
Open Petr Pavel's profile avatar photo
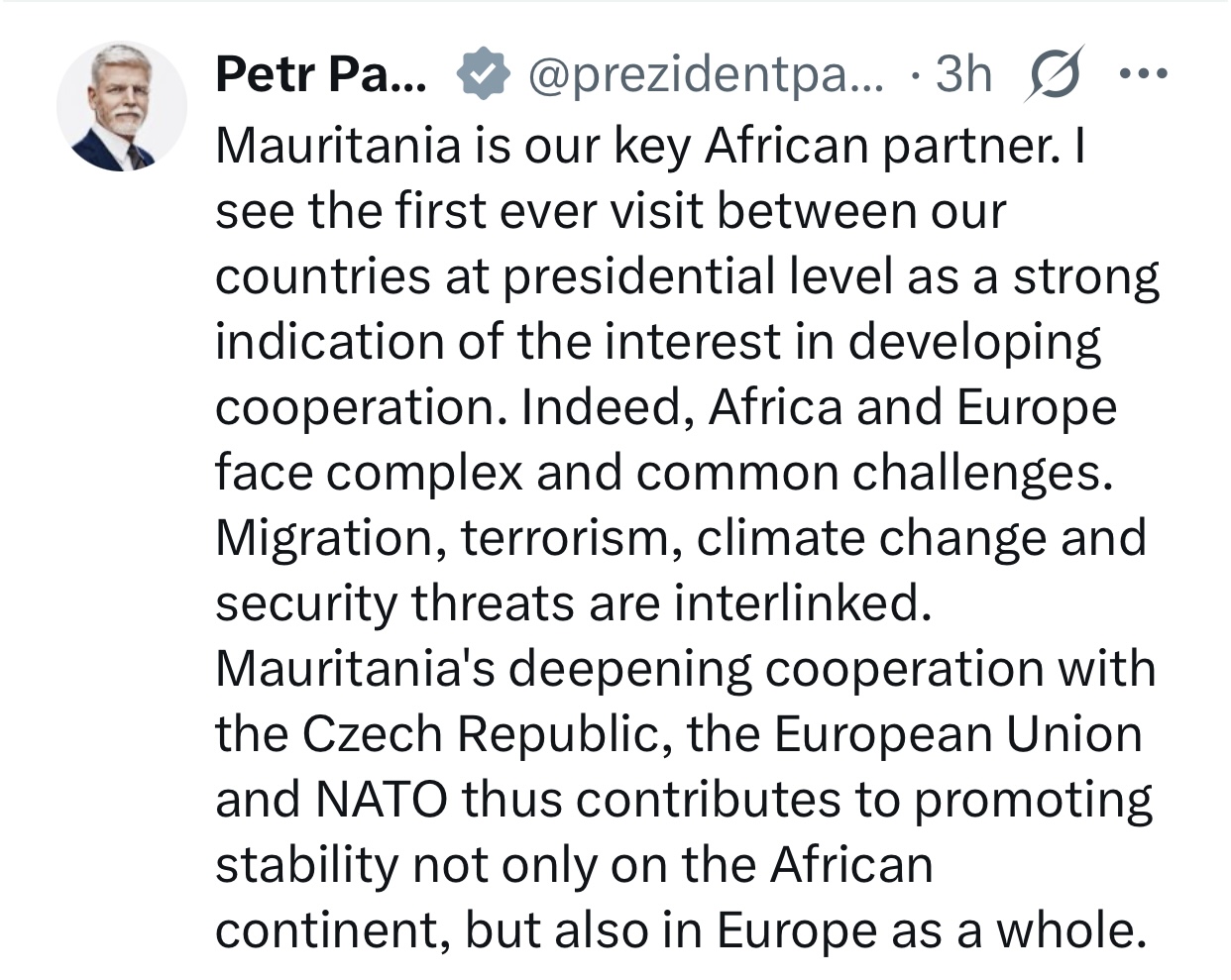122,106
